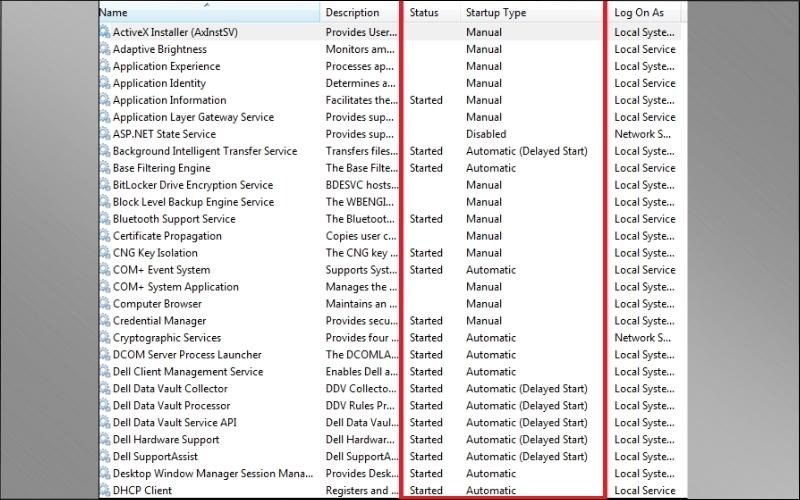Click the Adaptive Brightness service icon
The width and height of the screenshot is (800, 500).
click(x=105, y=49)
